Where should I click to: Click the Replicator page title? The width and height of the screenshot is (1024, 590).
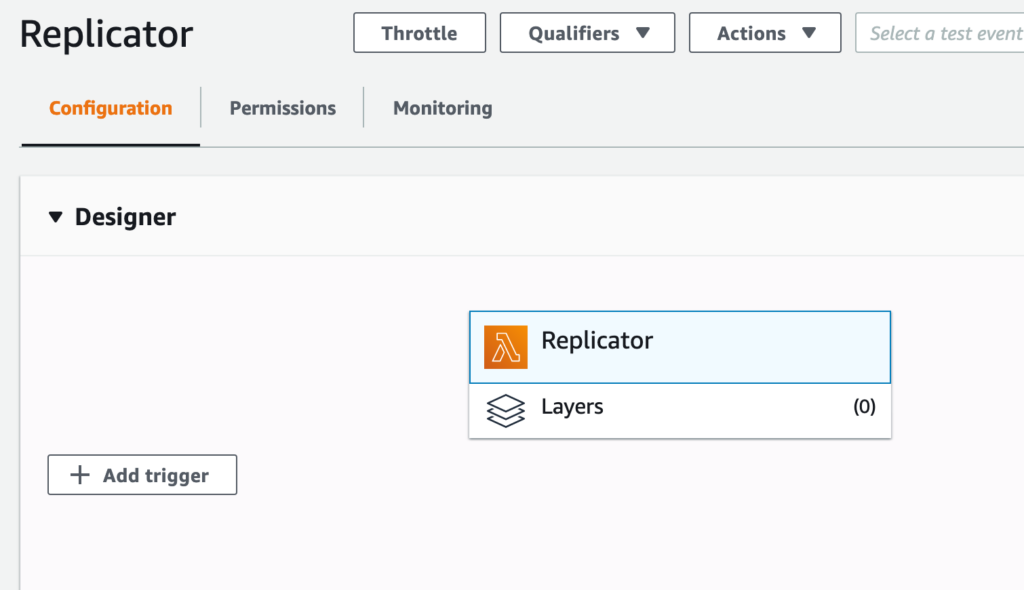tap(106, 32)
